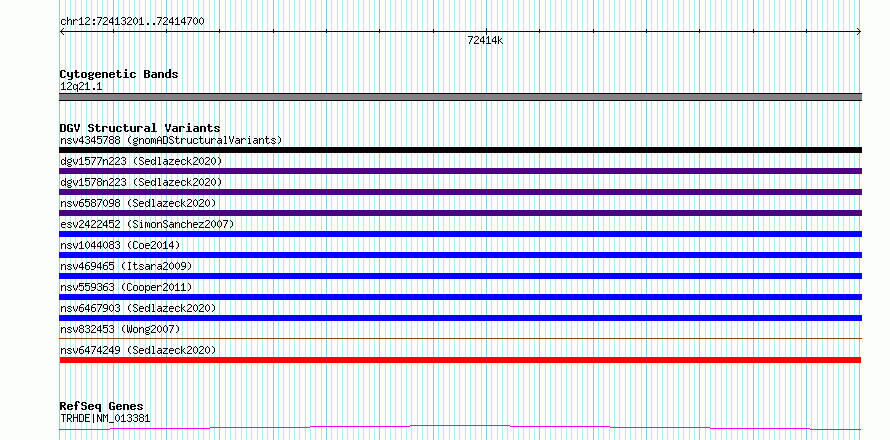The image size is (890, 440).
Task: Click the dgv1578n223 (Sedlazeck2020) label
Action: [141, 182]
